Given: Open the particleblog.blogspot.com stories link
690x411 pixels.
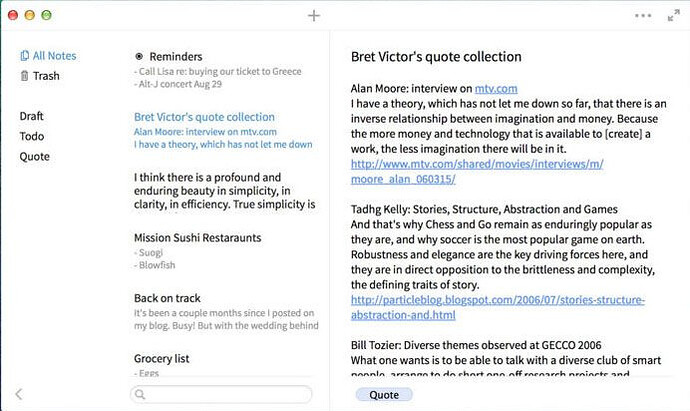Looking at the screenshot, I should click(498, 301).
